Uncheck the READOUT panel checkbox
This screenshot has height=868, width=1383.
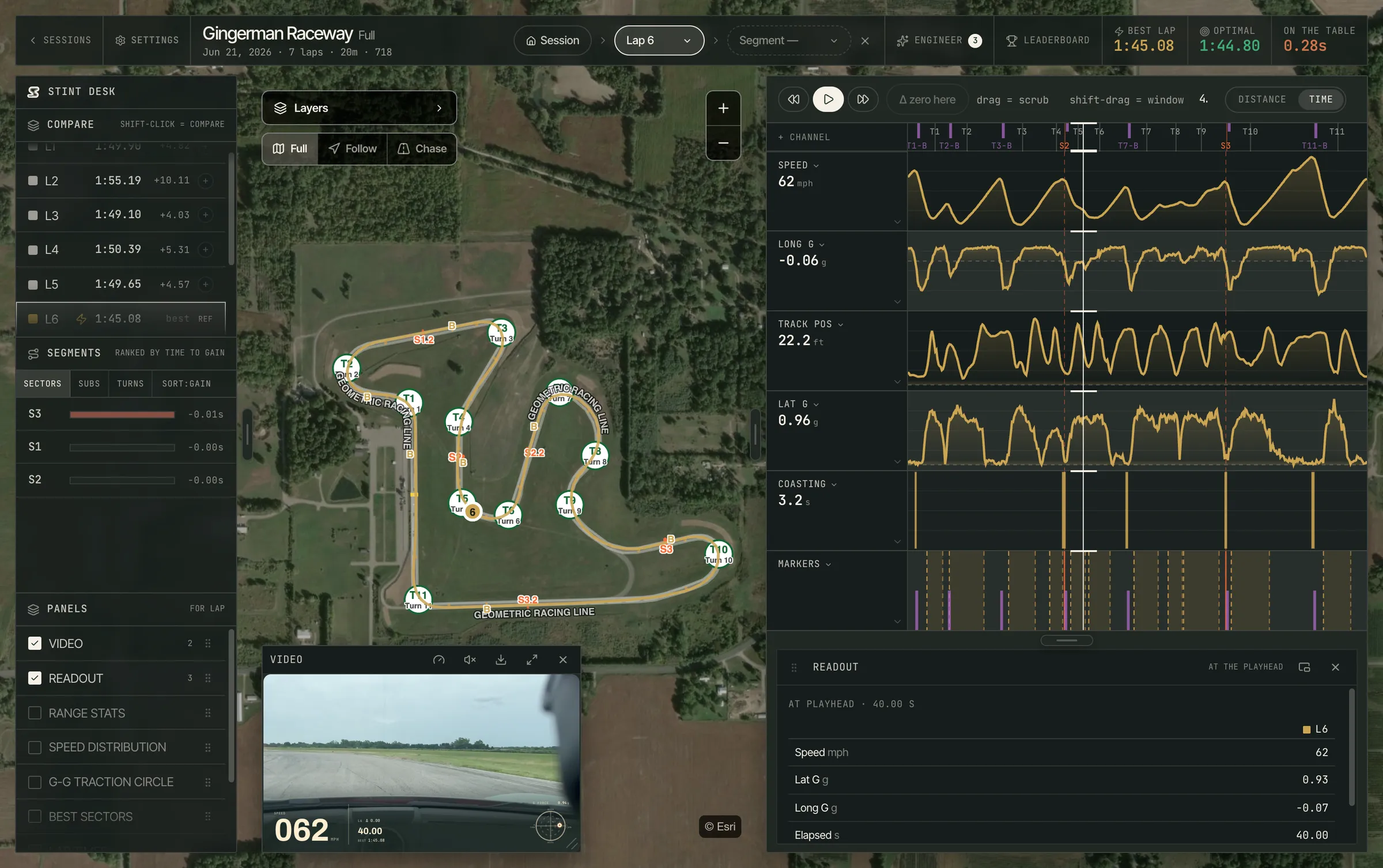pos(35,678)
